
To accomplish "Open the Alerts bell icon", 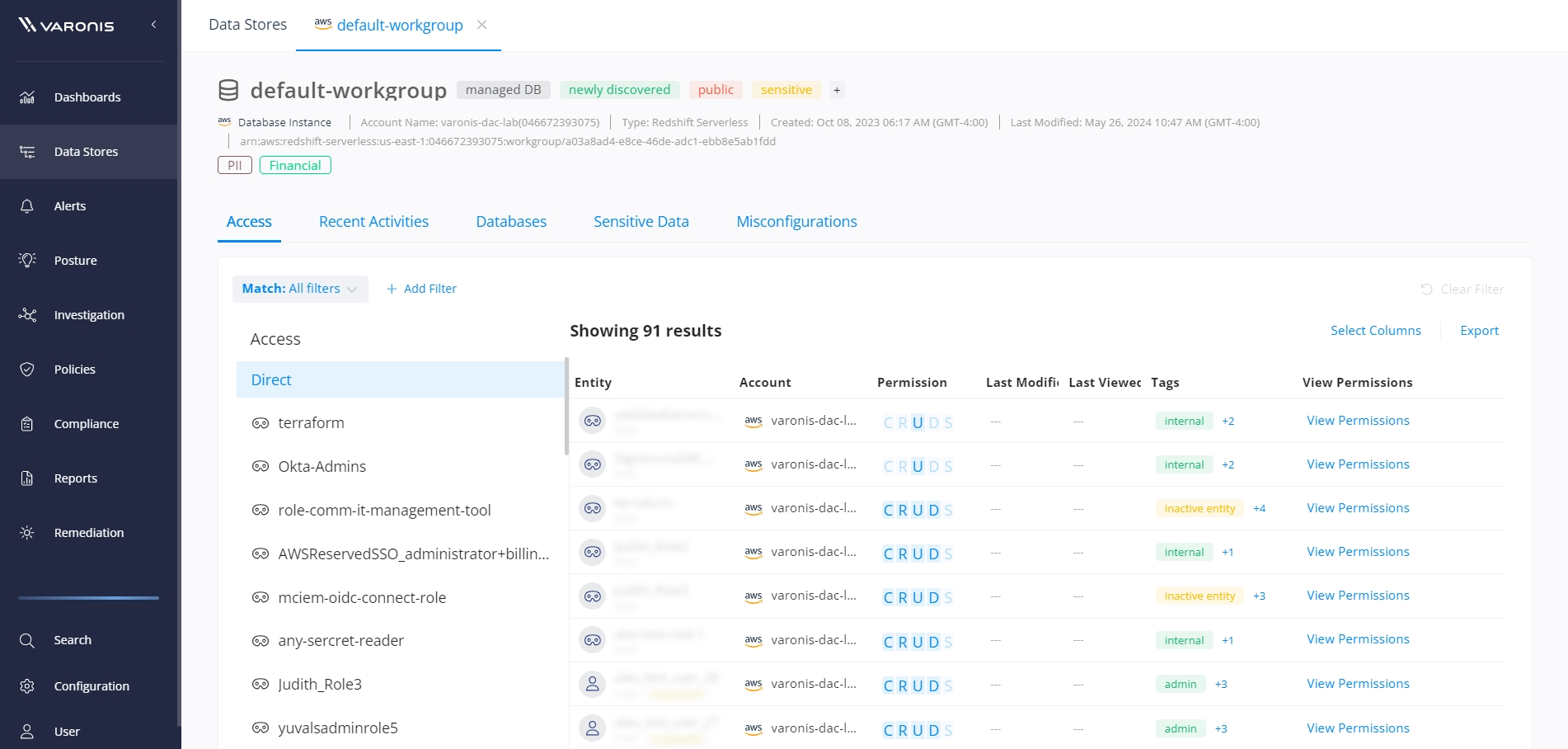I will tap(27, 206).
